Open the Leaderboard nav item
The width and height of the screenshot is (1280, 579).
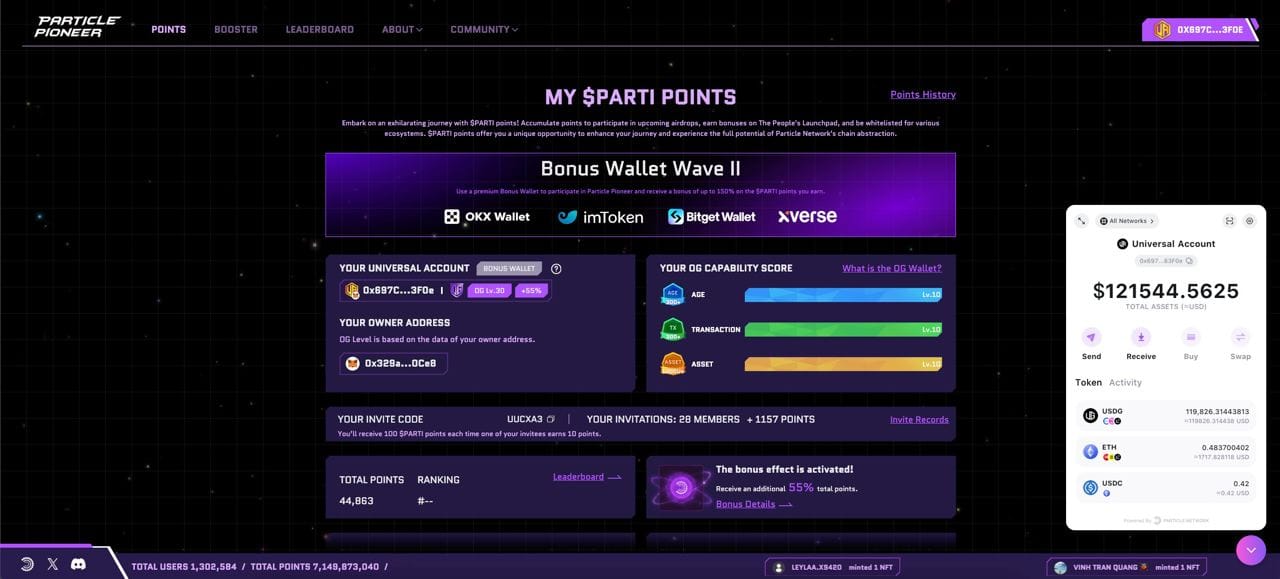click(320, 29)
